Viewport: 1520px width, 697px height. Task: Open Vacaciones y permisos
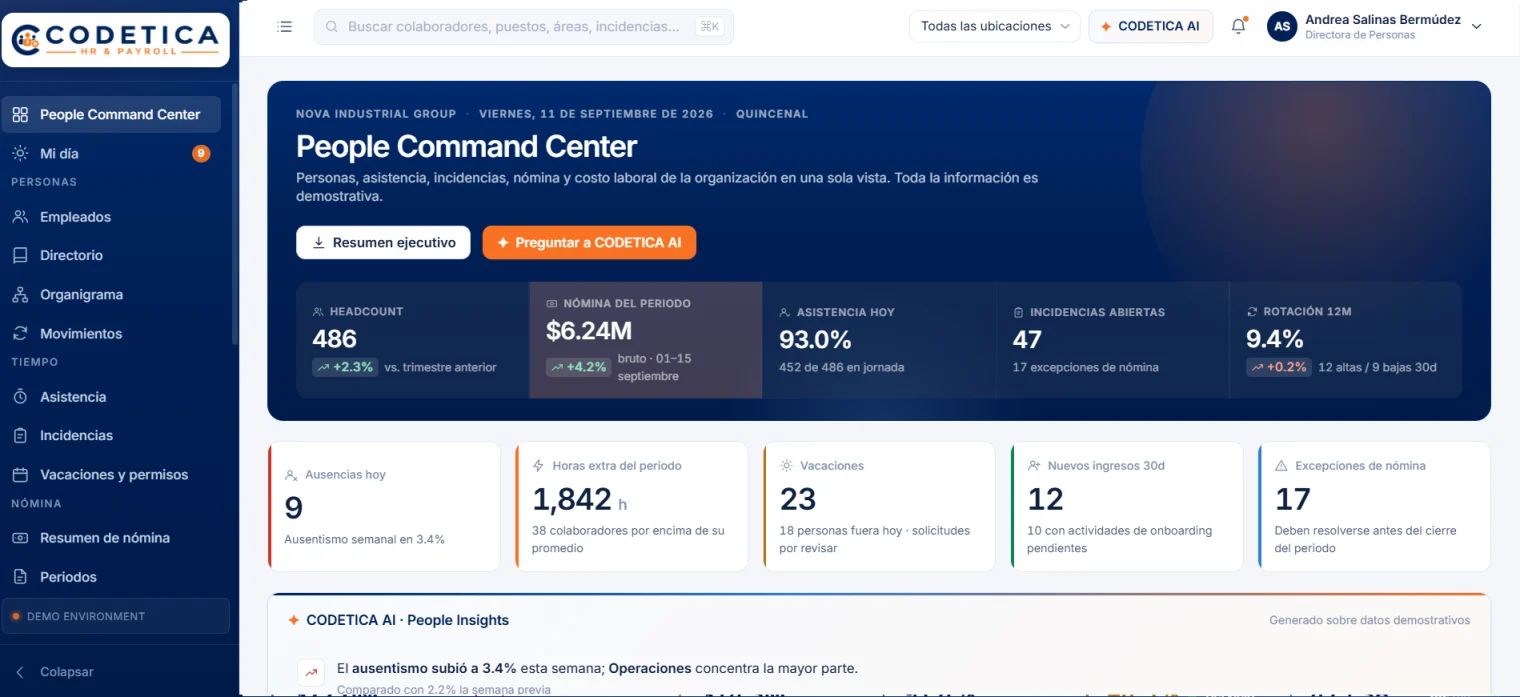click(x=111, y=475)
